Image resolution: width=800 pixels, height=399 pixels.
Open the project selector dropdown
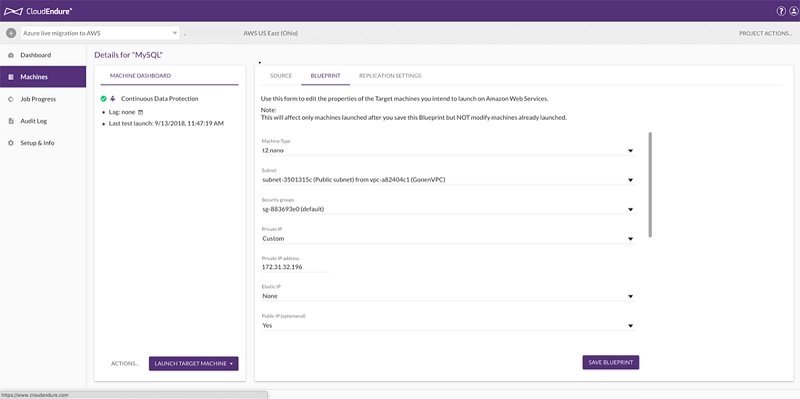[x=99, y=33]
